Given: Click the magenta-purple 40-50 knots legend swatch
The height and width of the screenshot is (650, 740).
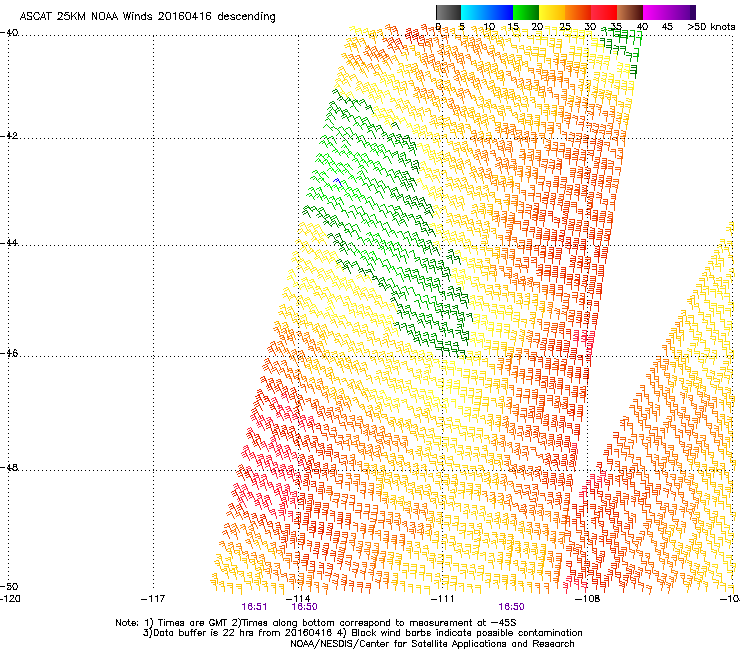Looking at the screenshot, I should [x=669, y=12].
